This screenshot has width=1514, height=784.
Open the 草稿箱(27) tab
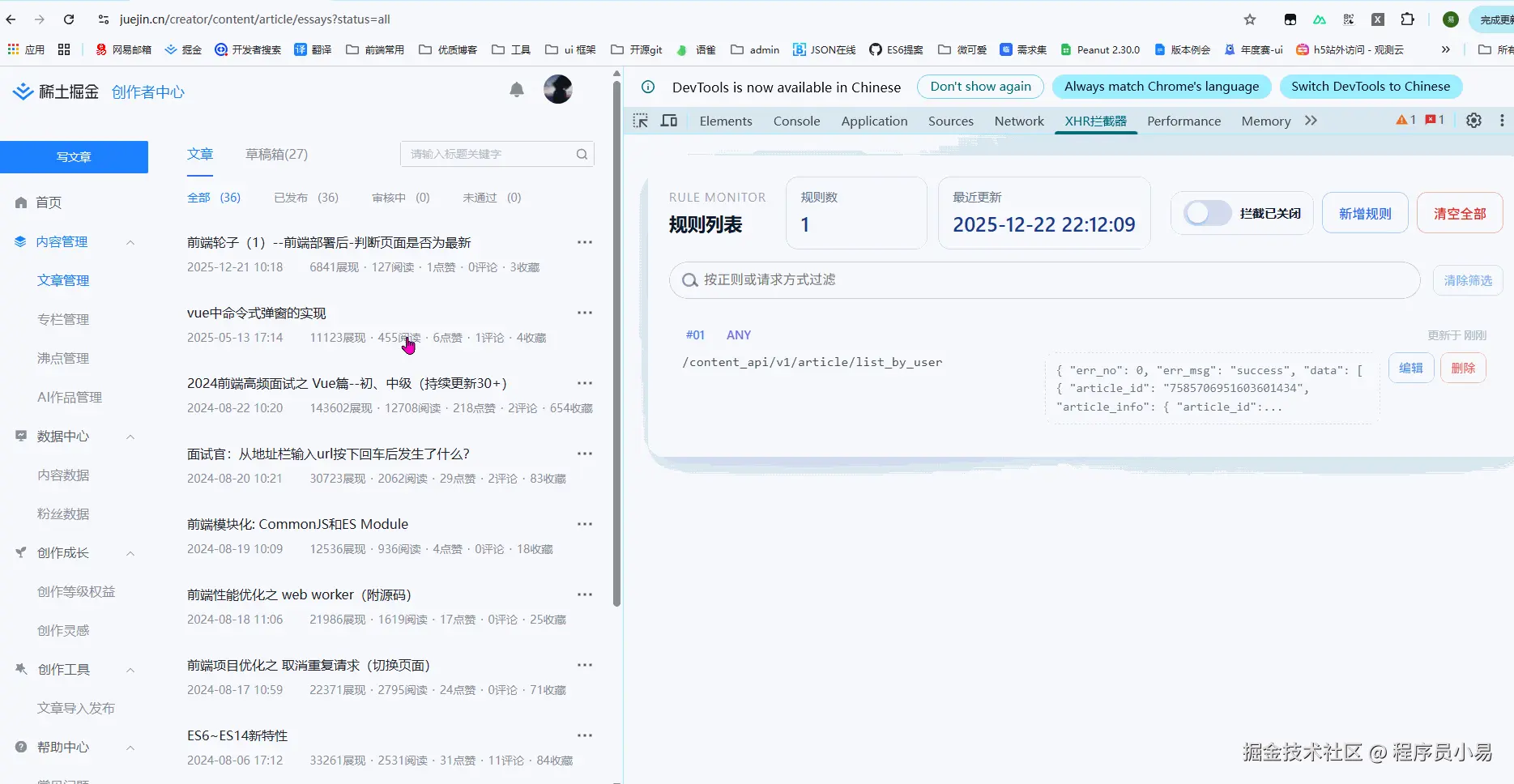tap(275, 154)
